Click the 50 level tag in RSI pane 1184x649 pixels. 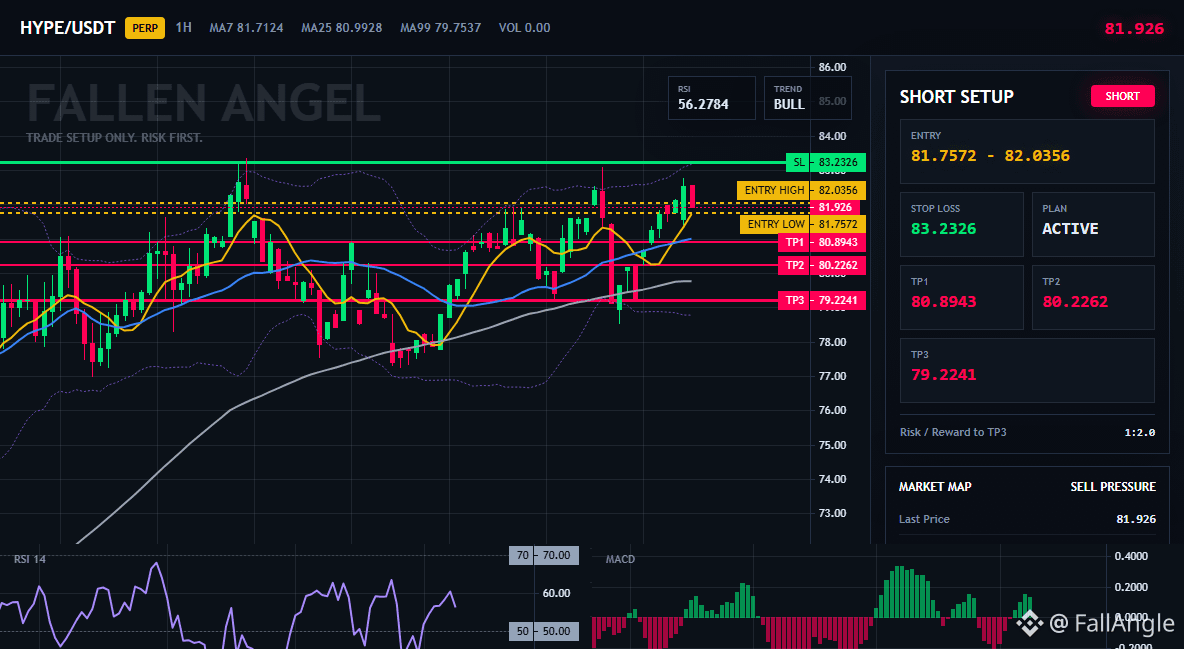coord(544,631)
